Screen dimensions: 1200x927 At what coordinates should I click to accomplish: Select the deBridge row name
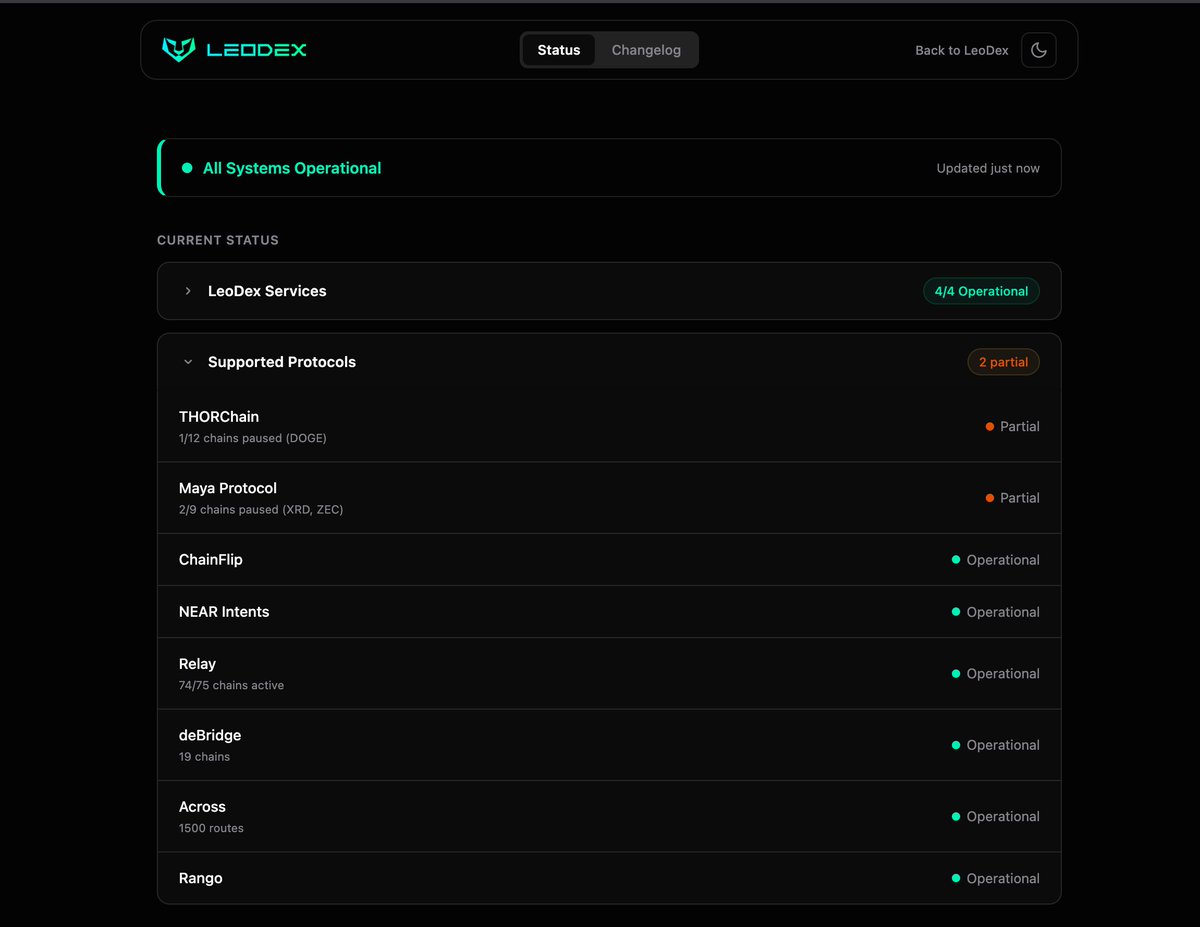(x=210, y=735)
